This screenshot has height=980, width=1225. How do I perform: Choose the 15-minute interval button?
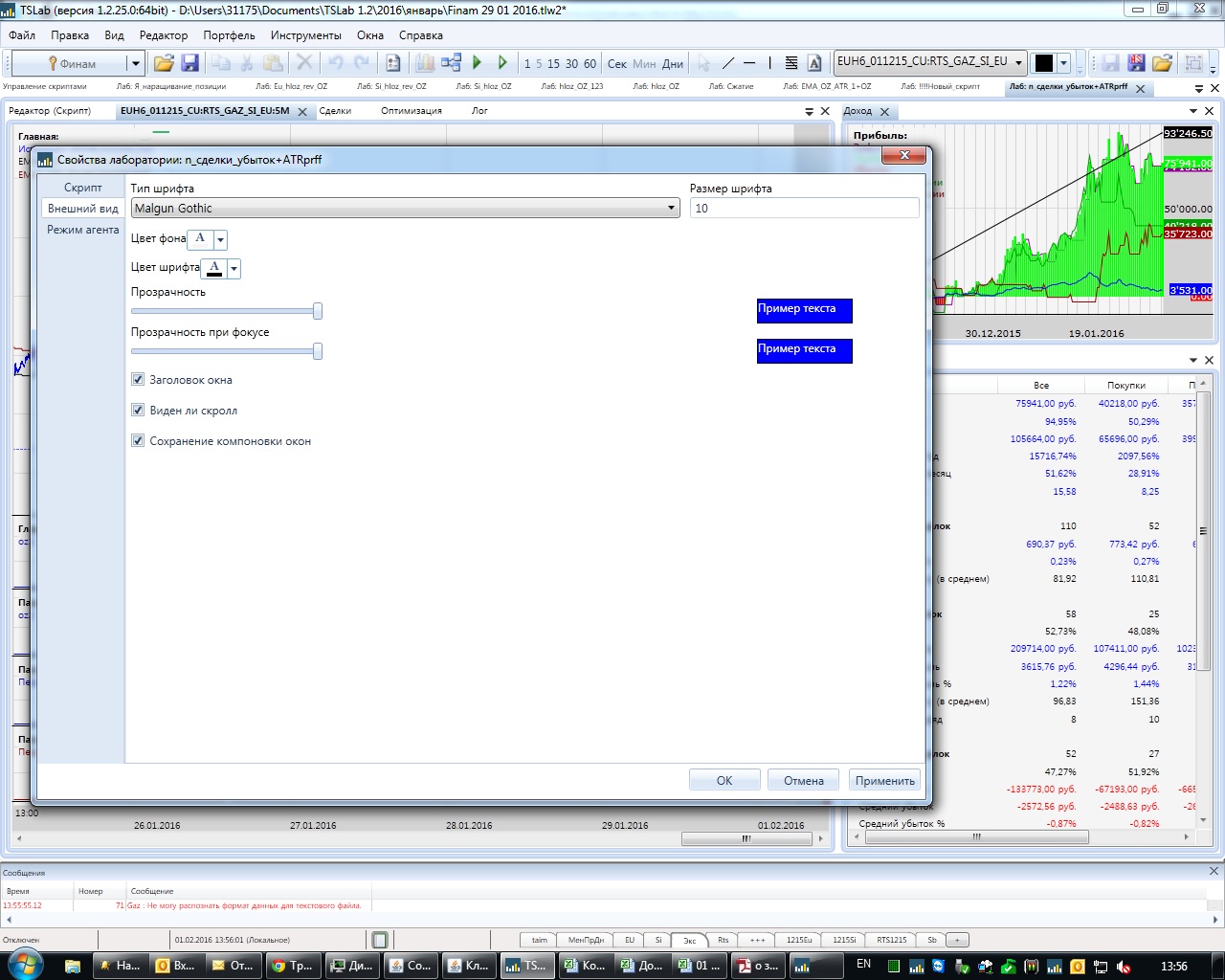[553, 64]
